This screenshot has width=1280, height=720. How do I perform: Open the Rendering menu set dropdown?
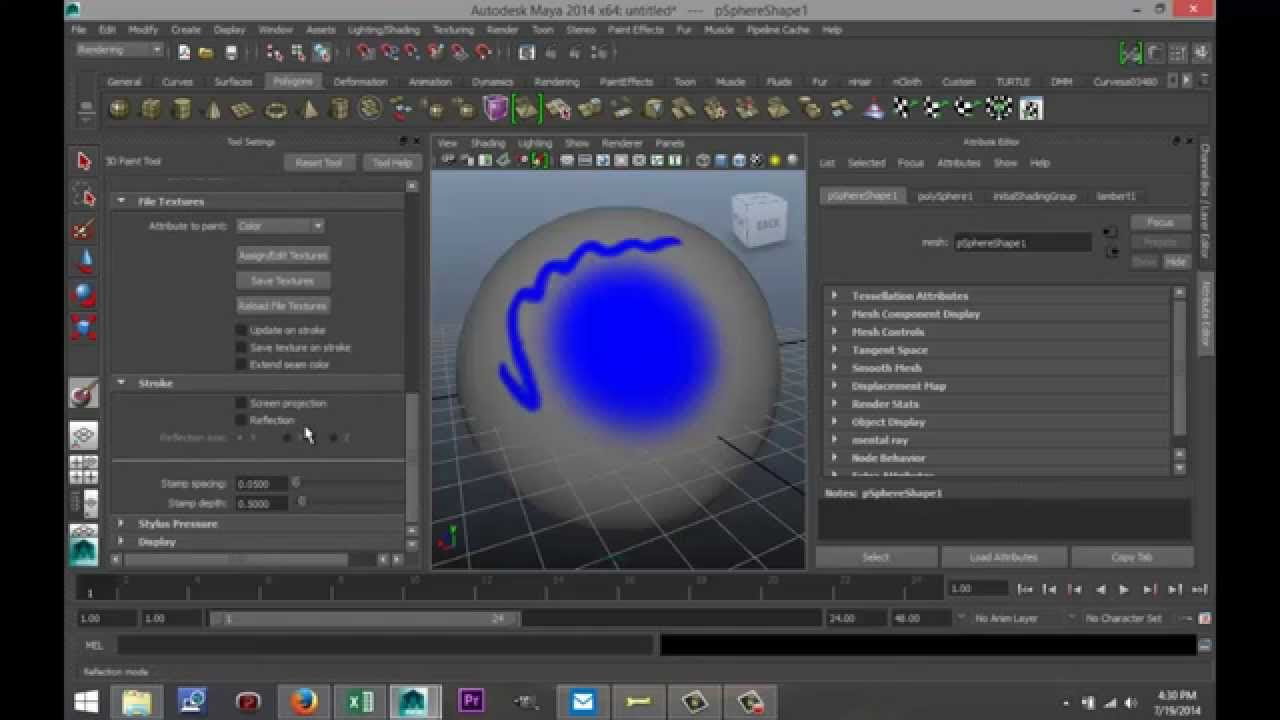click(119, 50)
